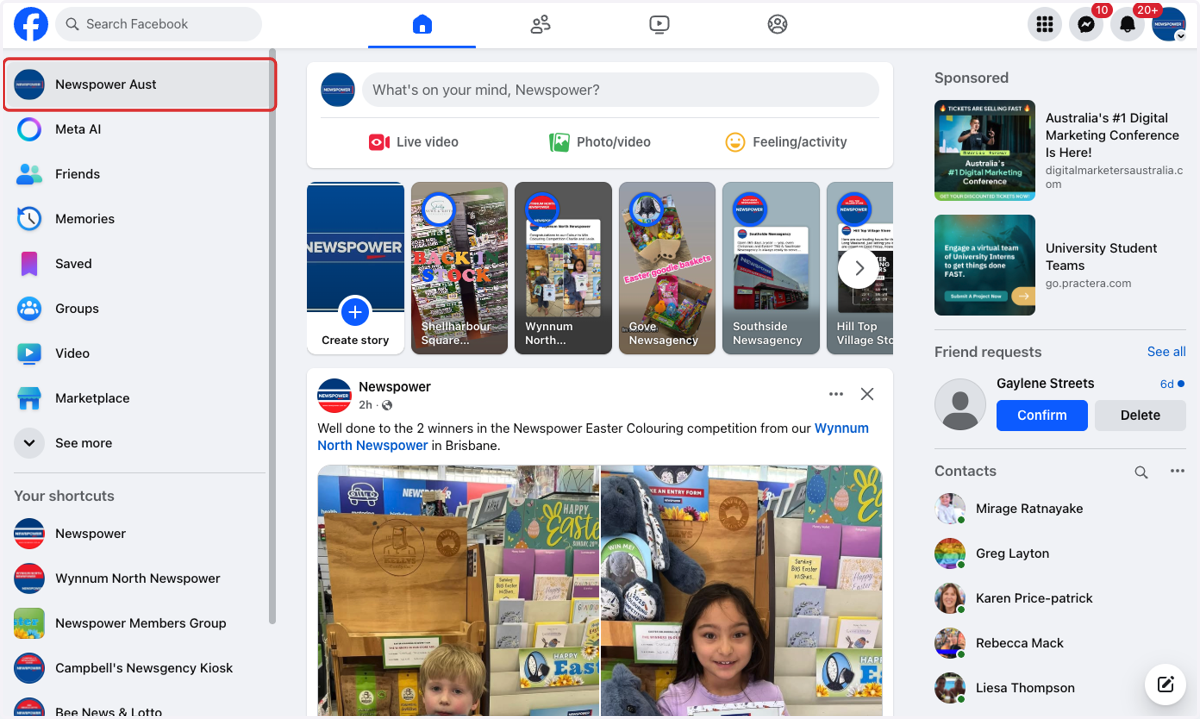The width and height of the screenshot is (1200, 719).
Task: Open Messenger chats
Action: (1086, 24)
